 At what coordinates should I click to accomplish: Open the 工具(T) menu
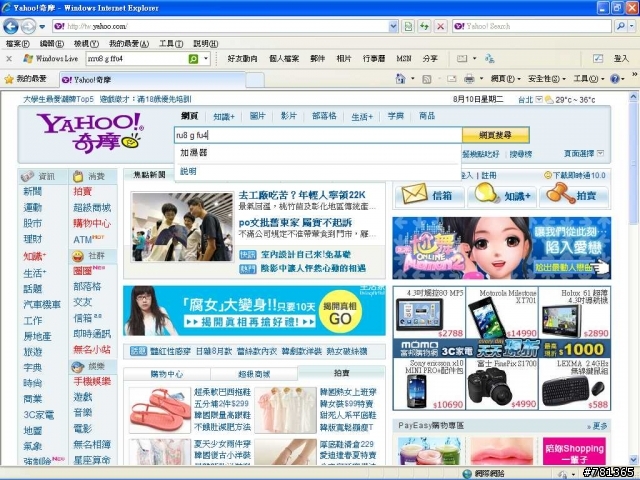pyautogui.click(x=171, y=43)
